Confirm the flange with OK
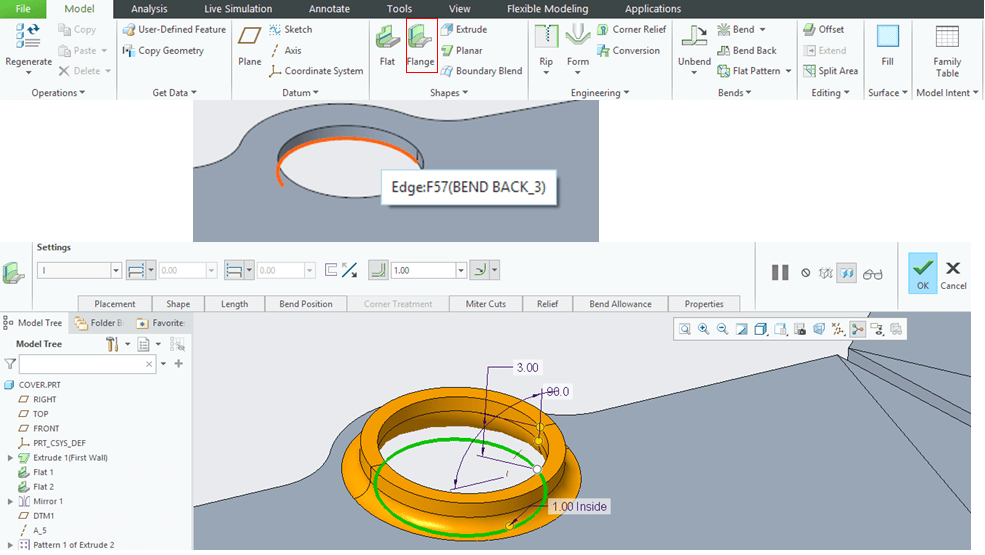985x555 pixels. click(x=922, y=272)
